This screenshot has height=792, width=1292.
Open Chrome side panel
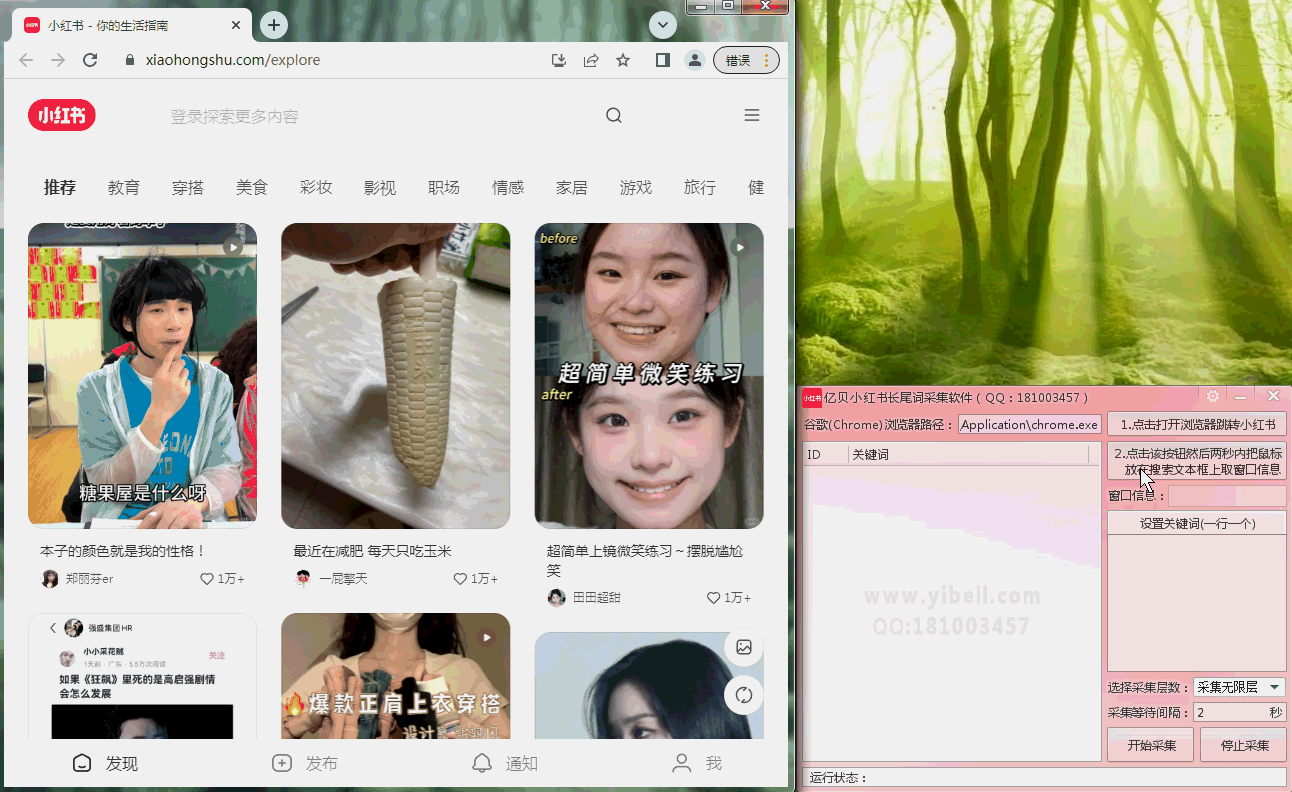(662, 60)
